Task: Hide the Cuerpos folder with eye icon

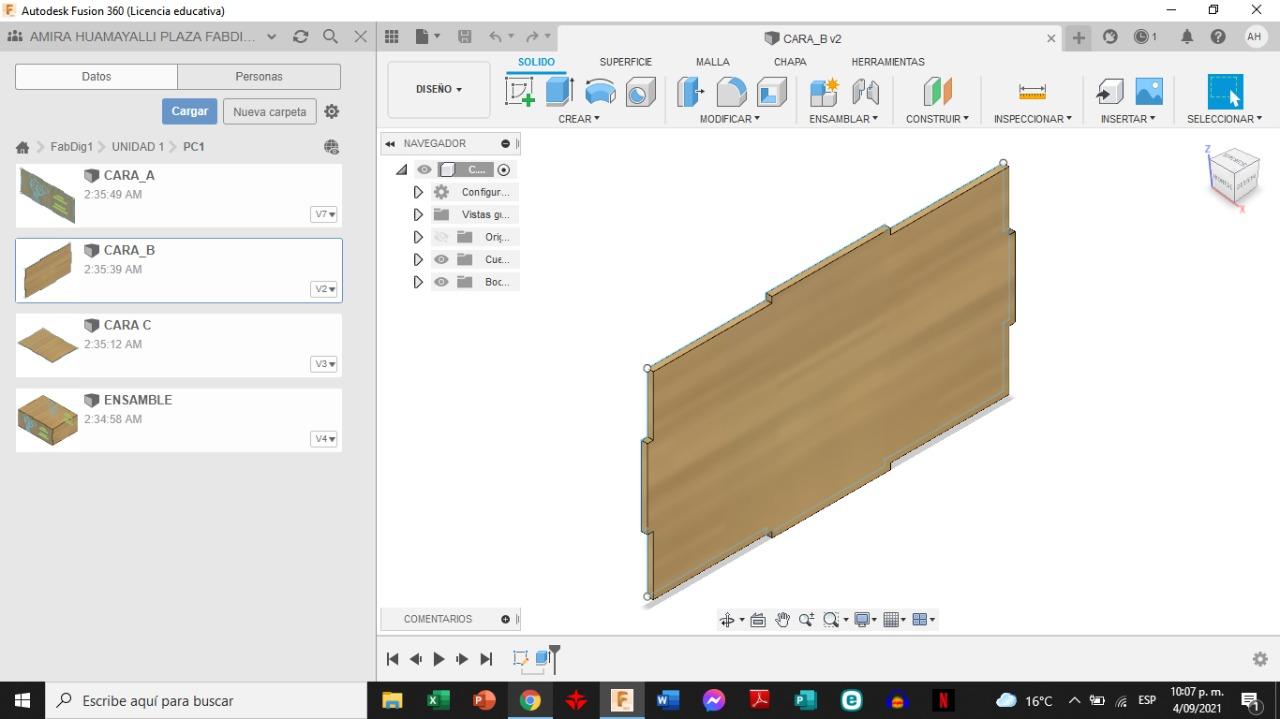Action: [x=441, y=259]
